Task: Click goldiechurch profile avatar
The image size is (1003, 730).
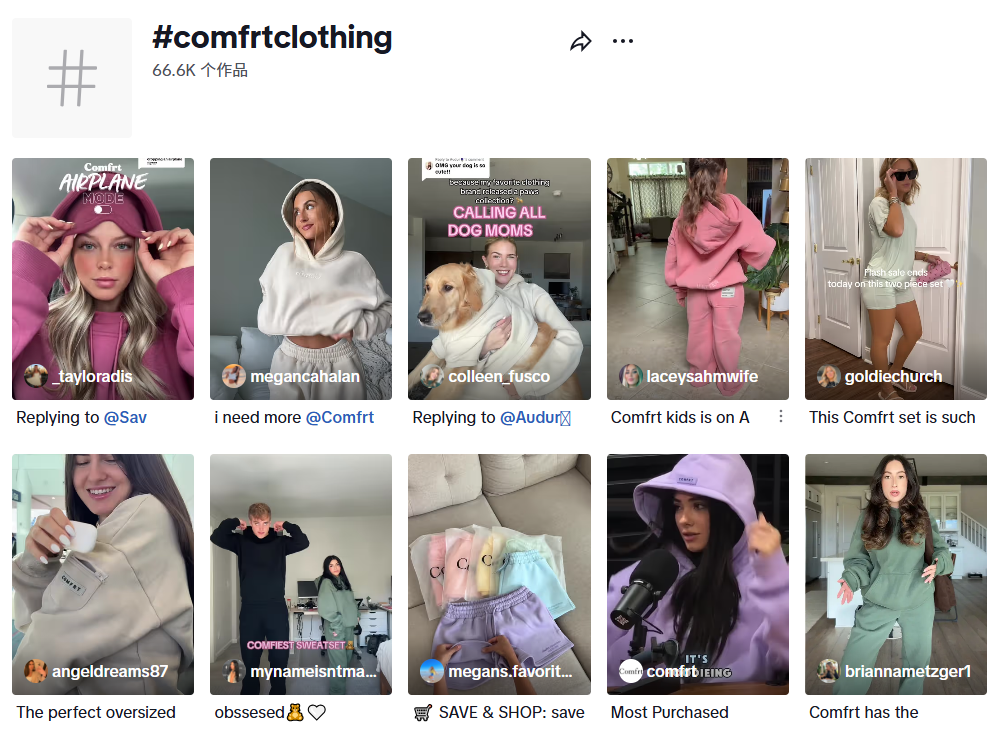Action: [x=828, y=376]
